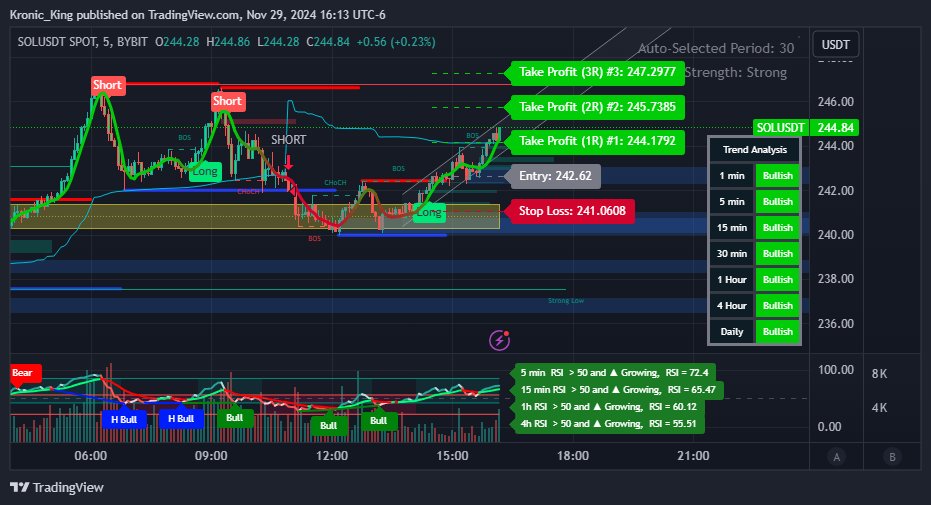Click the close value C244.84
The image size is (931, 505).
pyautogui.click(x=328, y=42)
